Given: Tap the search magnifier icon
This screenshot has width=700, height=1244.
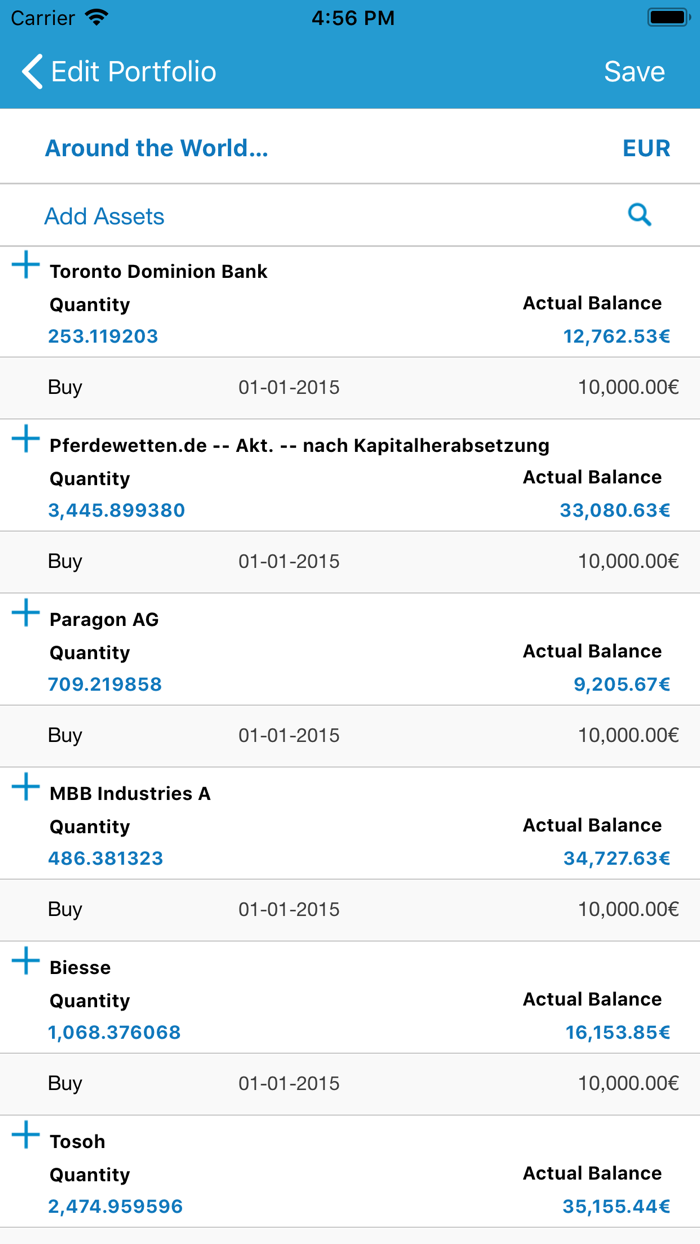Looking at the screenshot, I should (x=639, y=215).
